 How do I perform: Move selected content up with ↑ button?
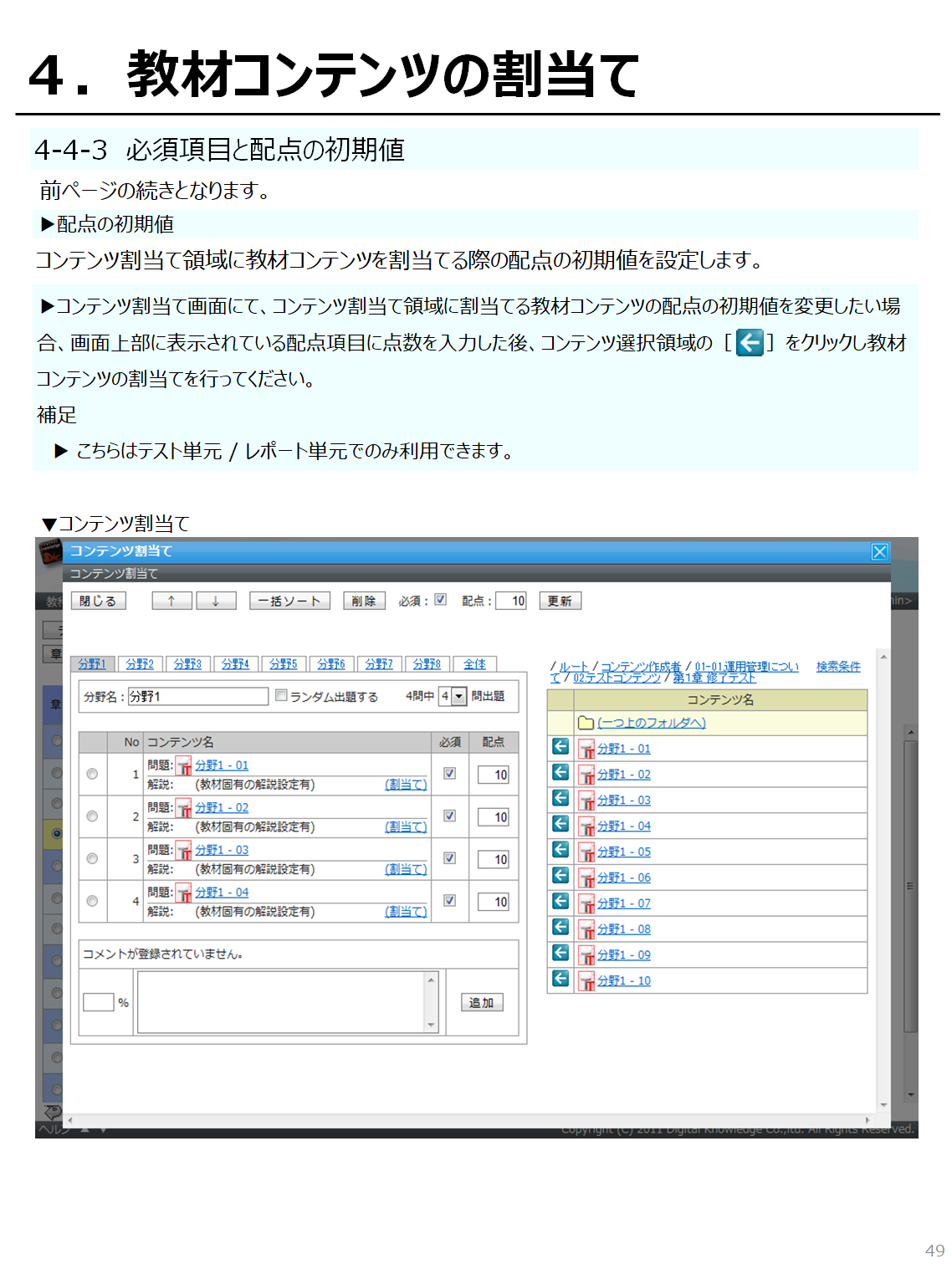171,601
